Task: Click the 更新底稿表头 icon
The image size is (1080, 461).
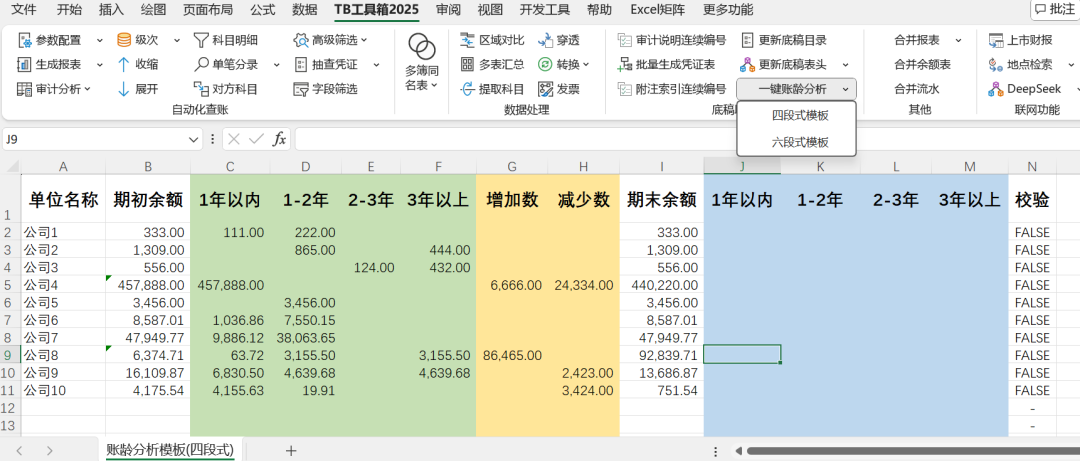Action: (748, 65)
